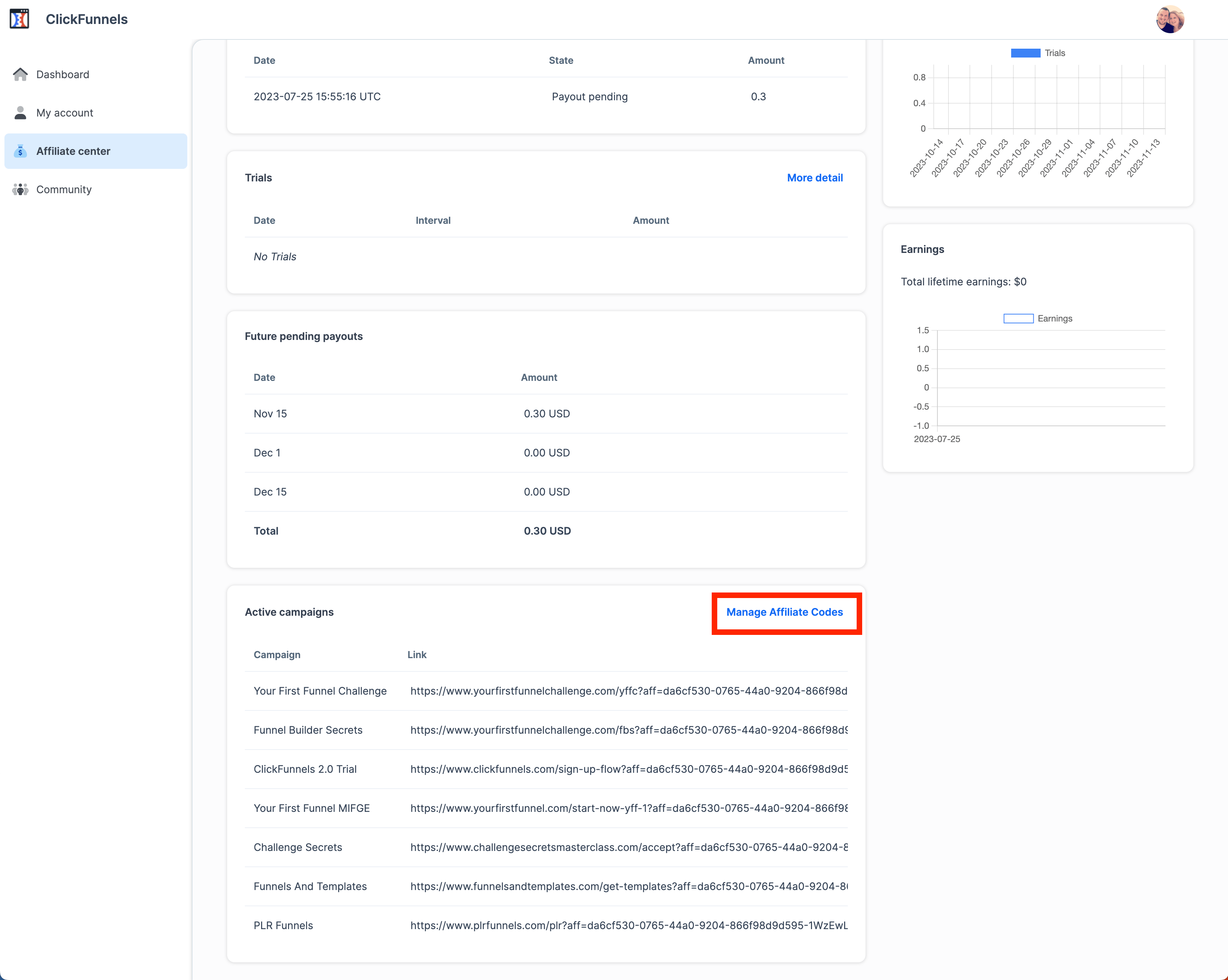Image resolution: width=1228 pixels, height=980 pixels.
Task: Select Challenge Secrets affiliate link
Action: pyautogui.click(x=629, y=847)
